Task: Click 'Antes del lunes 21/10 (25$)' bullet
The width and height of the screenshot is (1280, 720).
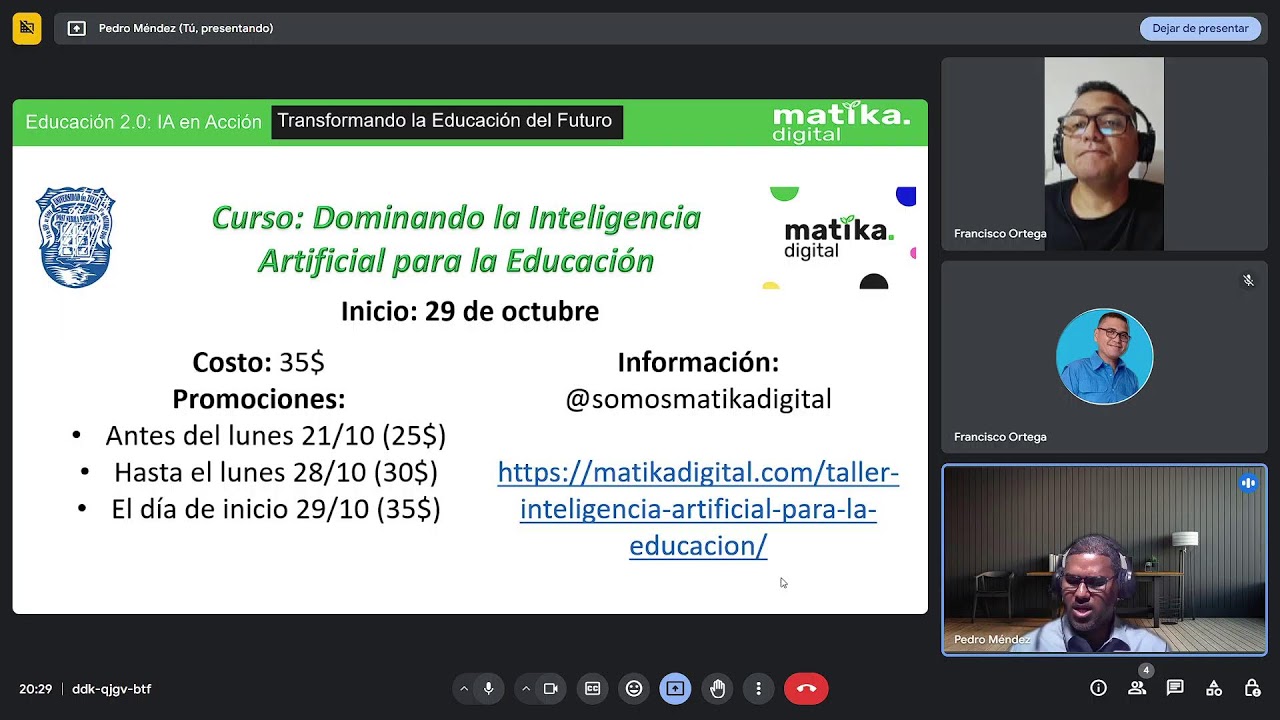Action: [275, 435]
